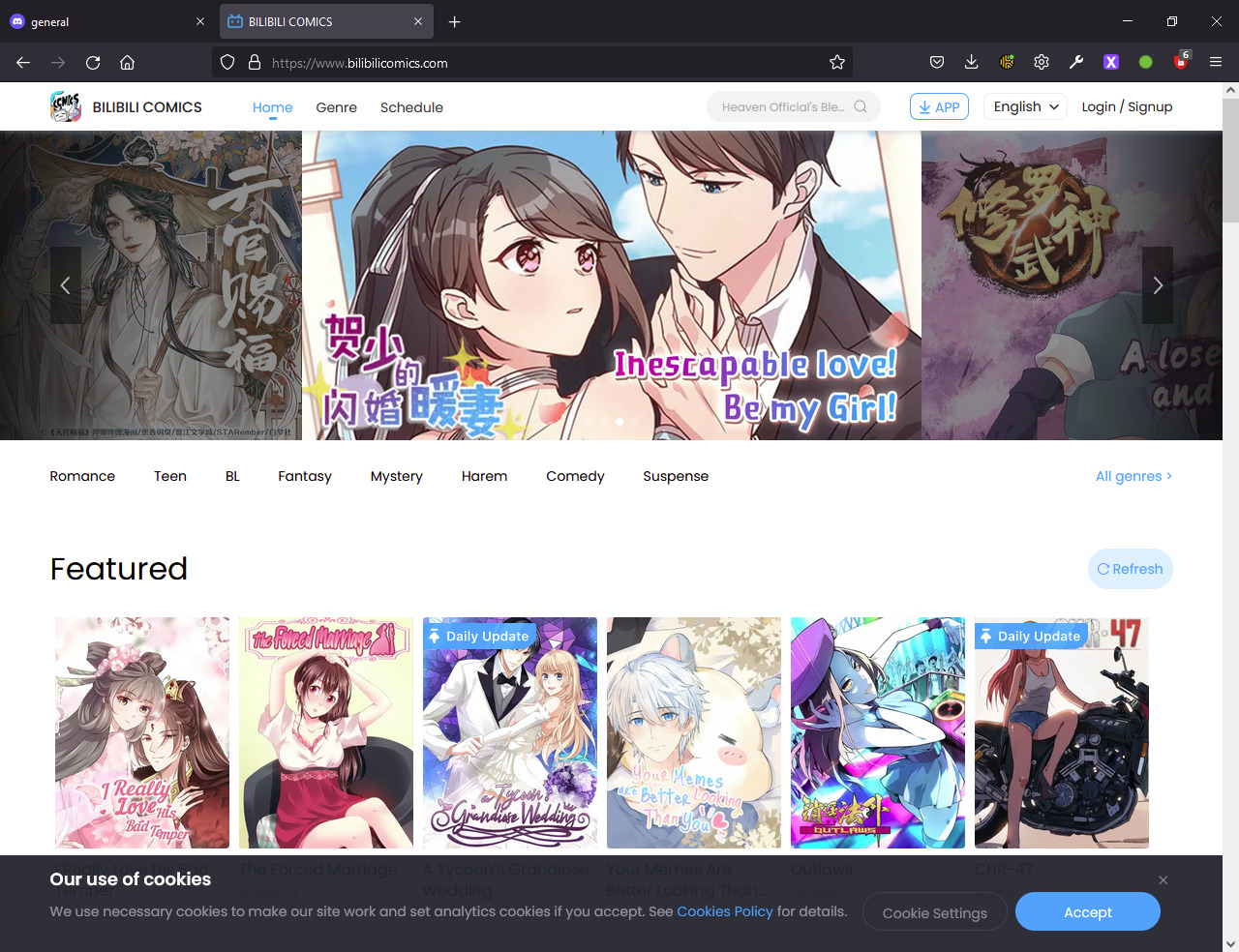This screenshot has width=1239, height=952.
Task: Open All genres list
Action: pos(1133,476)
